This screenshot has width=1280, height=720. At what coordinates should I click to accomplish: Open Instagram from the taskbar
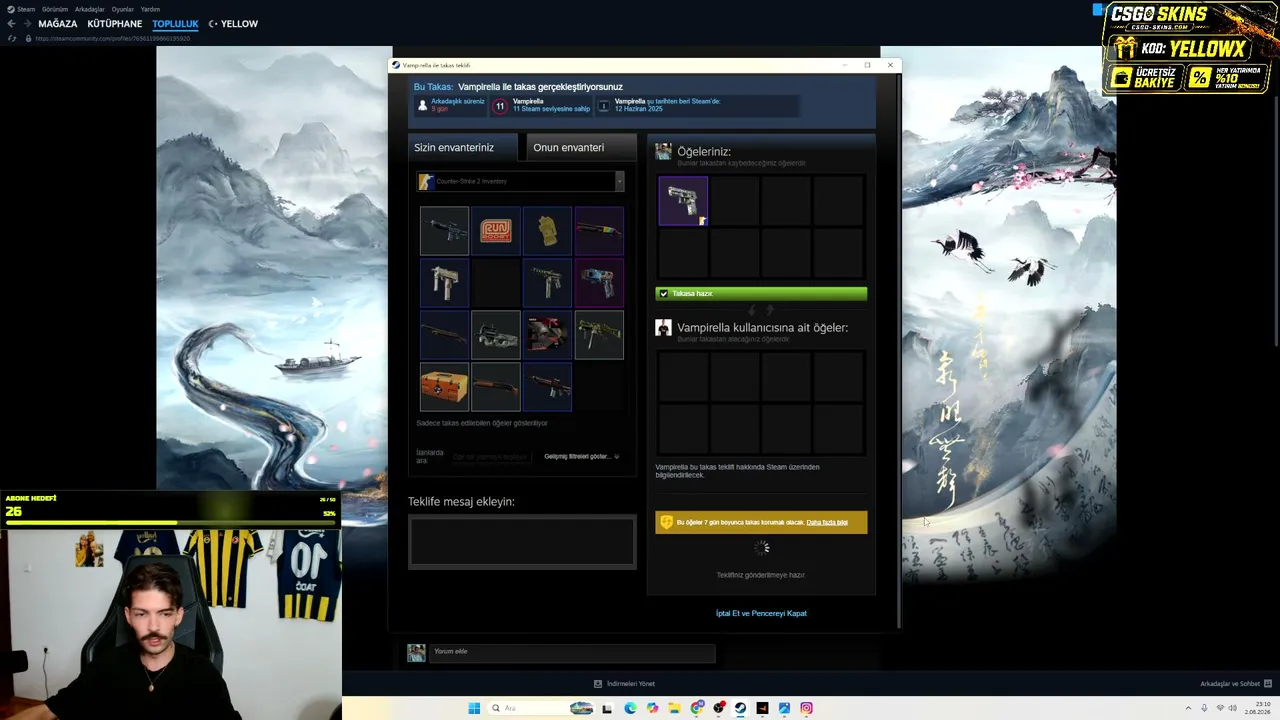tap(806, 708)
